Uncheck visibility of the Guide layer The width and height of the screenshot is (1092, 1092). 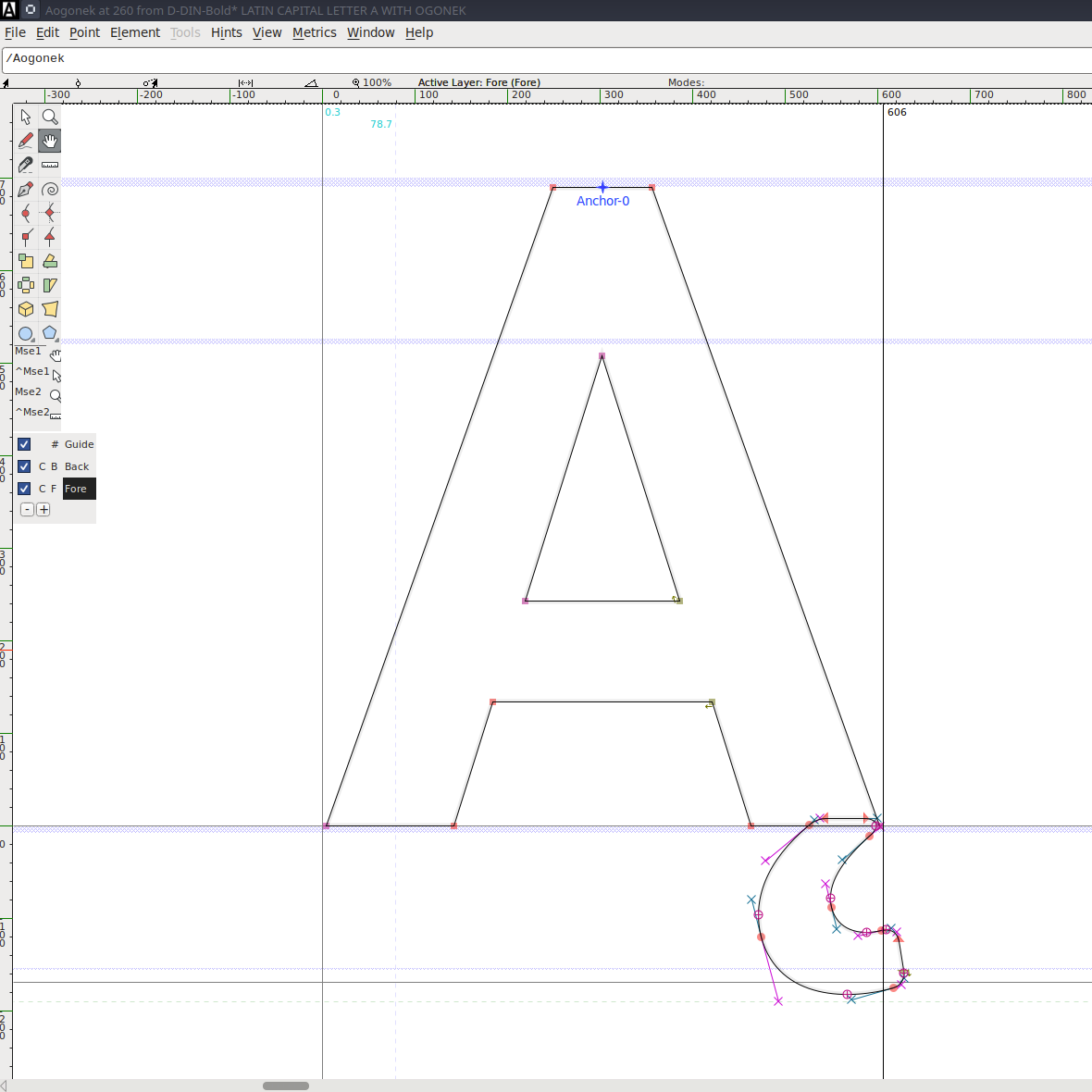pyautogui.click(x=23, y=444)
